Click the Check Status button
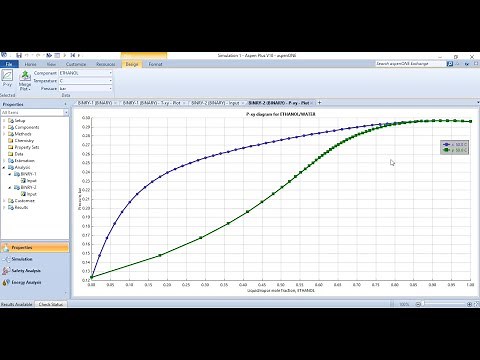The height and width of the screenshot is (360, 480). [x=51, y=304]
